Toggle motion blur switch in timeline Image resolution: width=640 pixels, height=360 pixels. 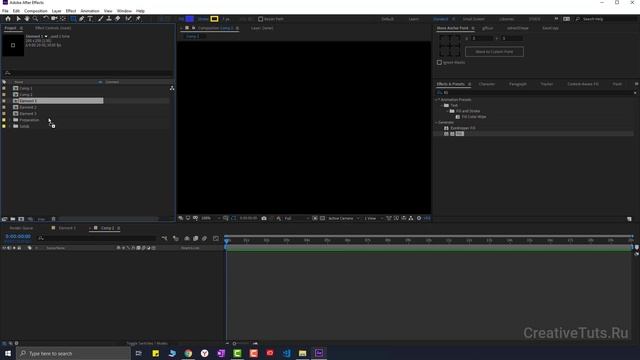(x=204, y=238)
